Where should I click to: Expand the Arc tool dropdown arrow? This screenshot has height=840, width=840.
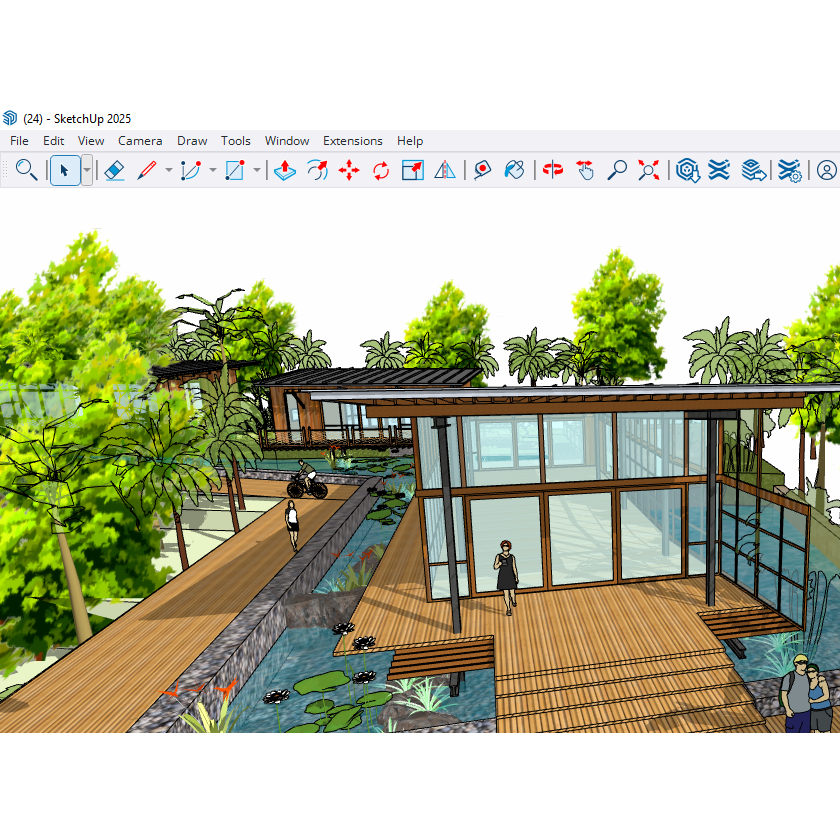point(213,170)
